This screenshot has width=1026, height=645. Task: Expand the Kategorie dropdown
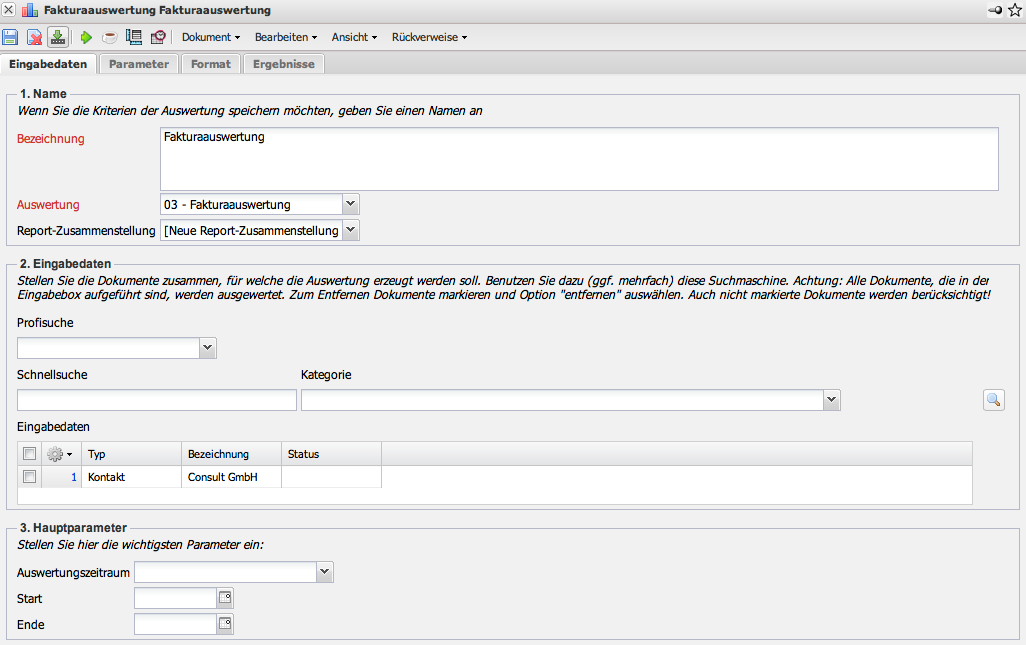(832, 400)
